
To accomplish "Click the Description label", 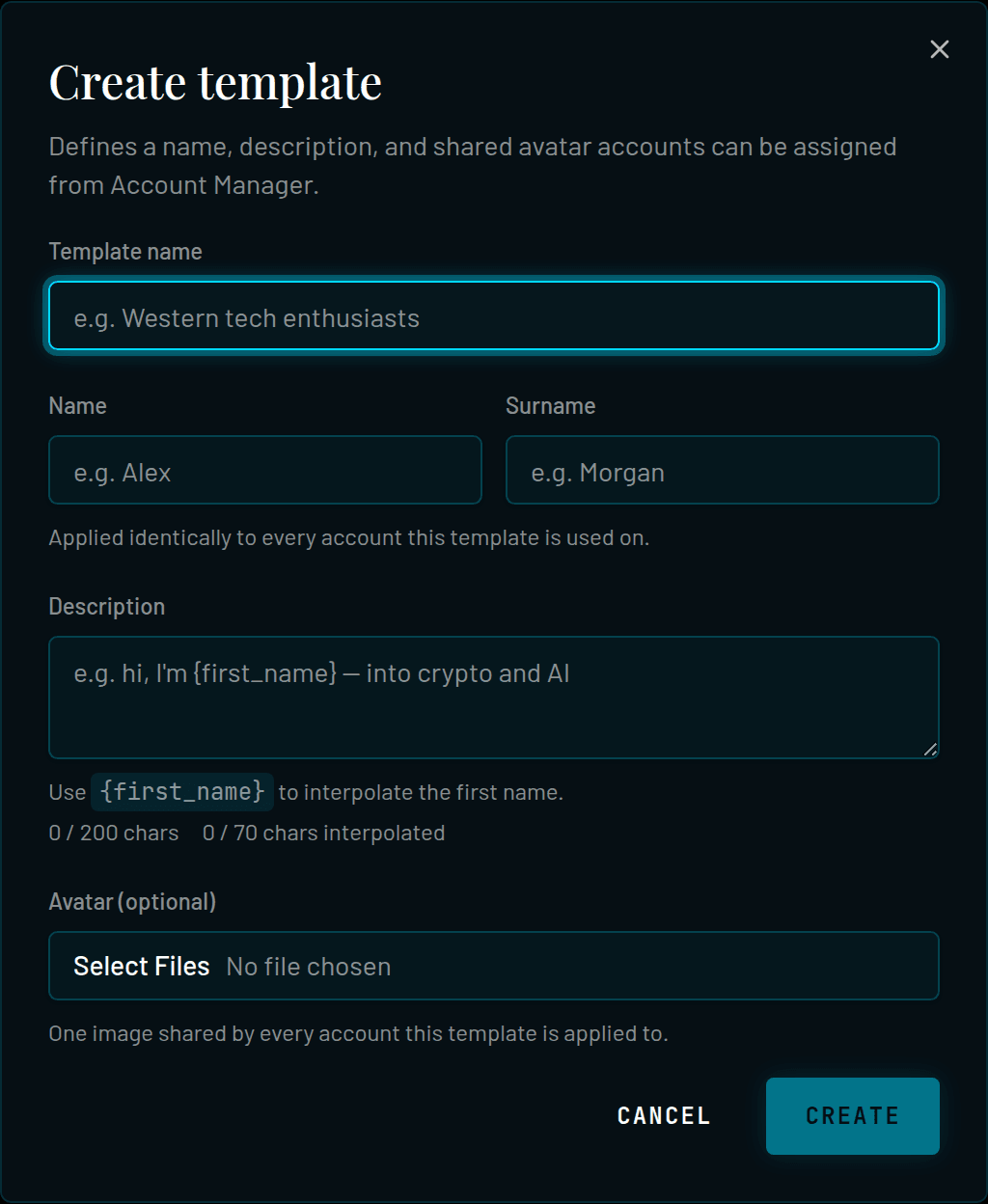I will [107, 607].
